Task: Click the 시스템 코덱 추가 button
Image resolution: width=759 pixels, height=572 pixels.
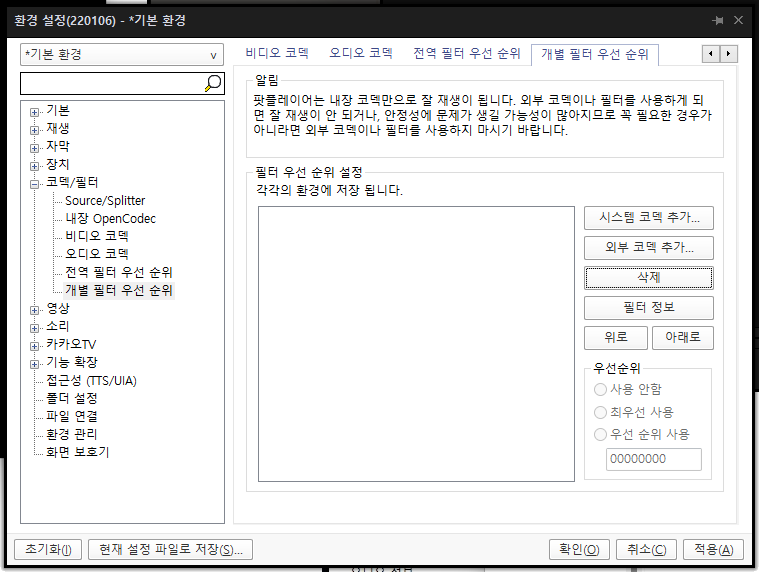Action: click(649, 218)
